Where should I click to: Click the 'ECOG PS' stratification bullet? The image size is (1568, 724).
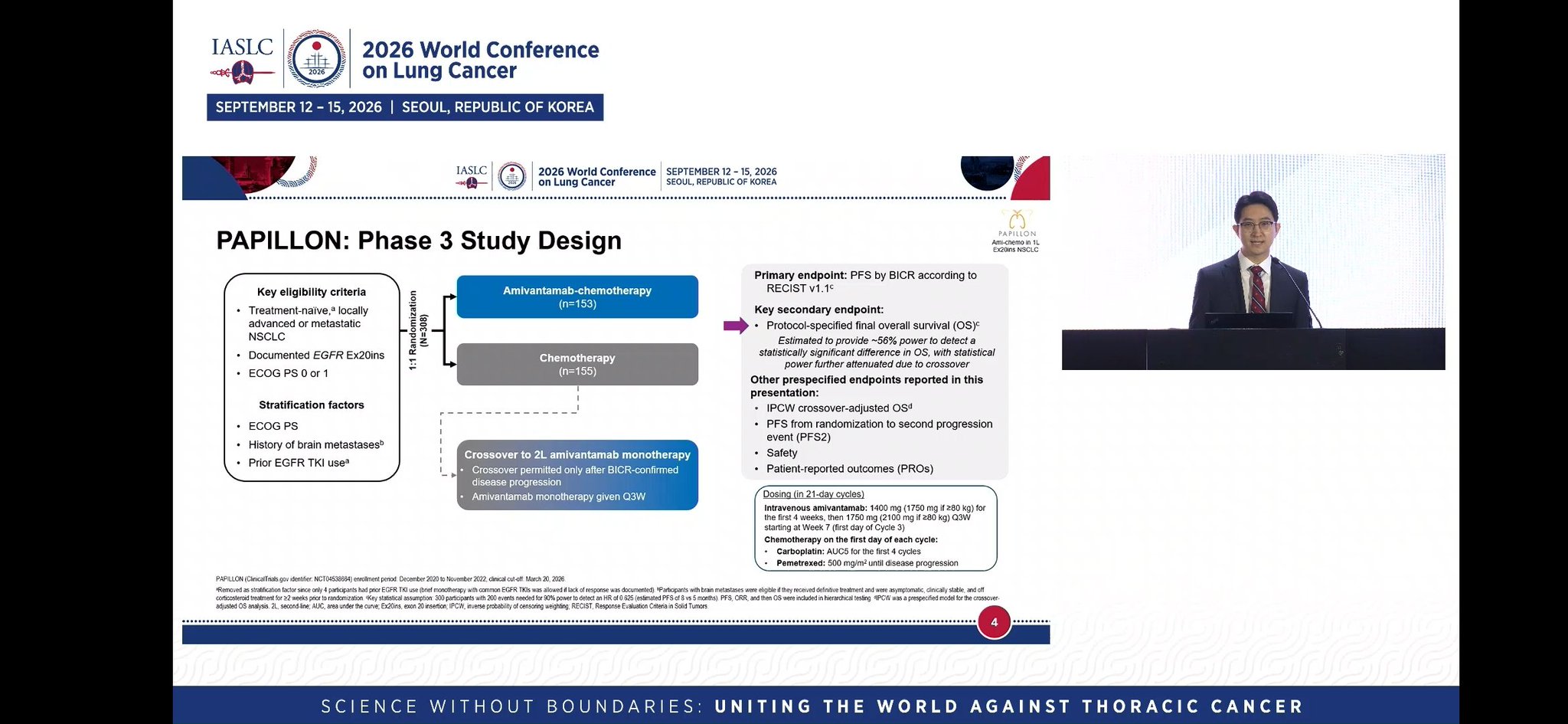(x=273, y=426)
